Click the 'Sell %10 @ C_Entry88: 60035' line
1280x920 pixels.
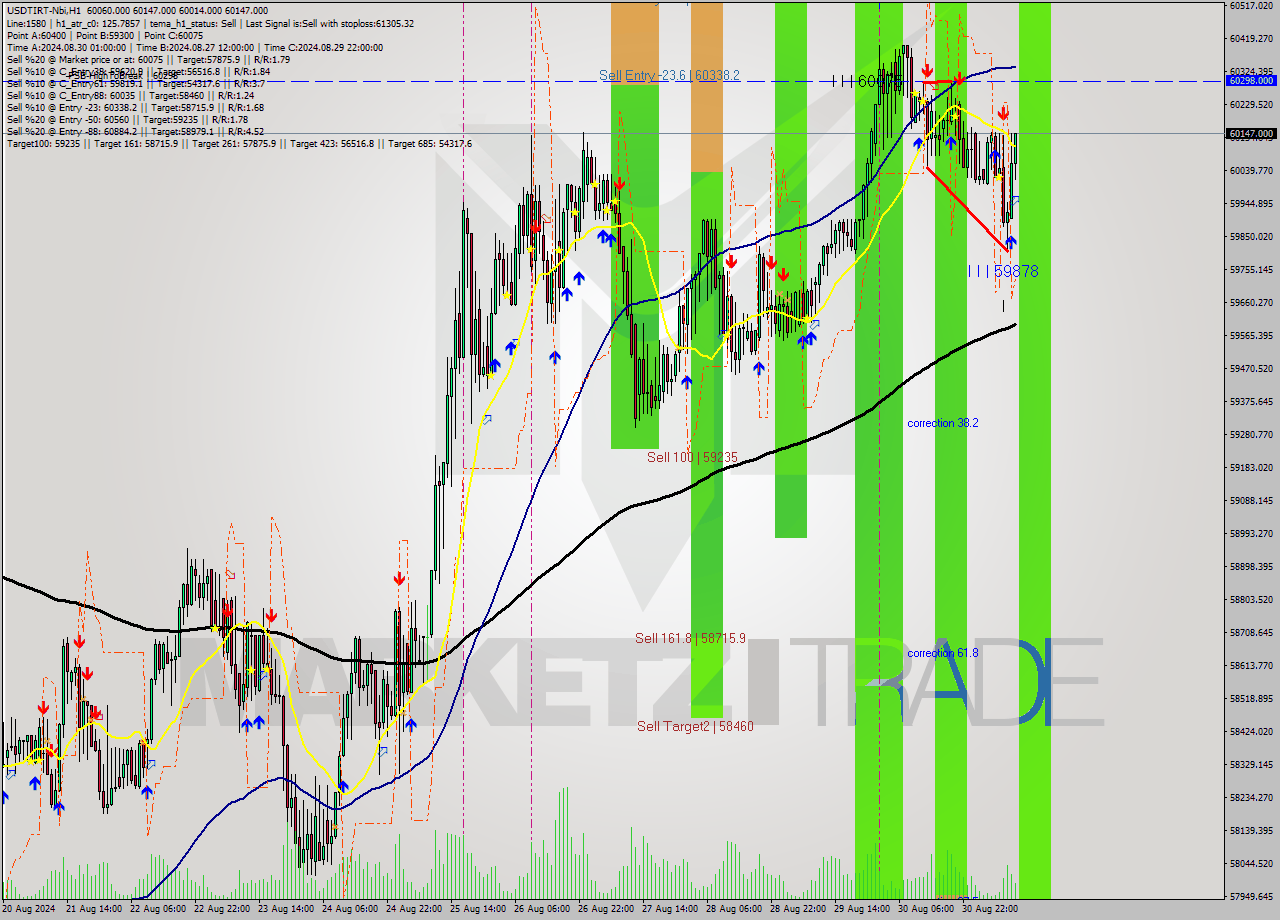pos(130,95)
